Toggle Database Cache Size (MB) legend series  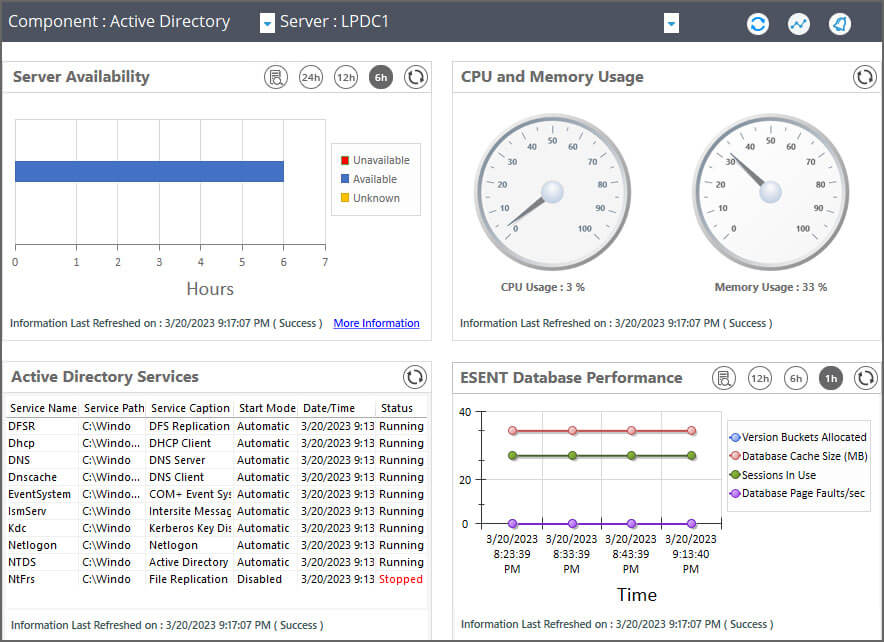tap(798, 456)
